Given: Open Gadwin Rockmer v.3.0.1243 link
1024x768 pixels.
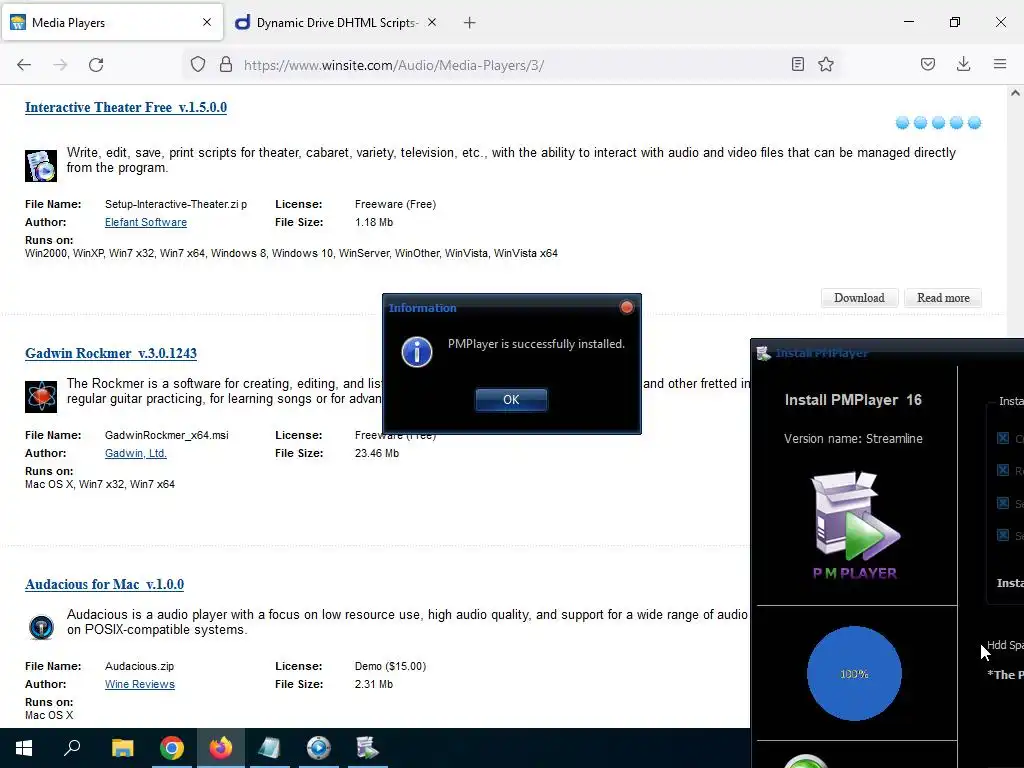Looking at the screenshot, I should [x=111, y=353].
